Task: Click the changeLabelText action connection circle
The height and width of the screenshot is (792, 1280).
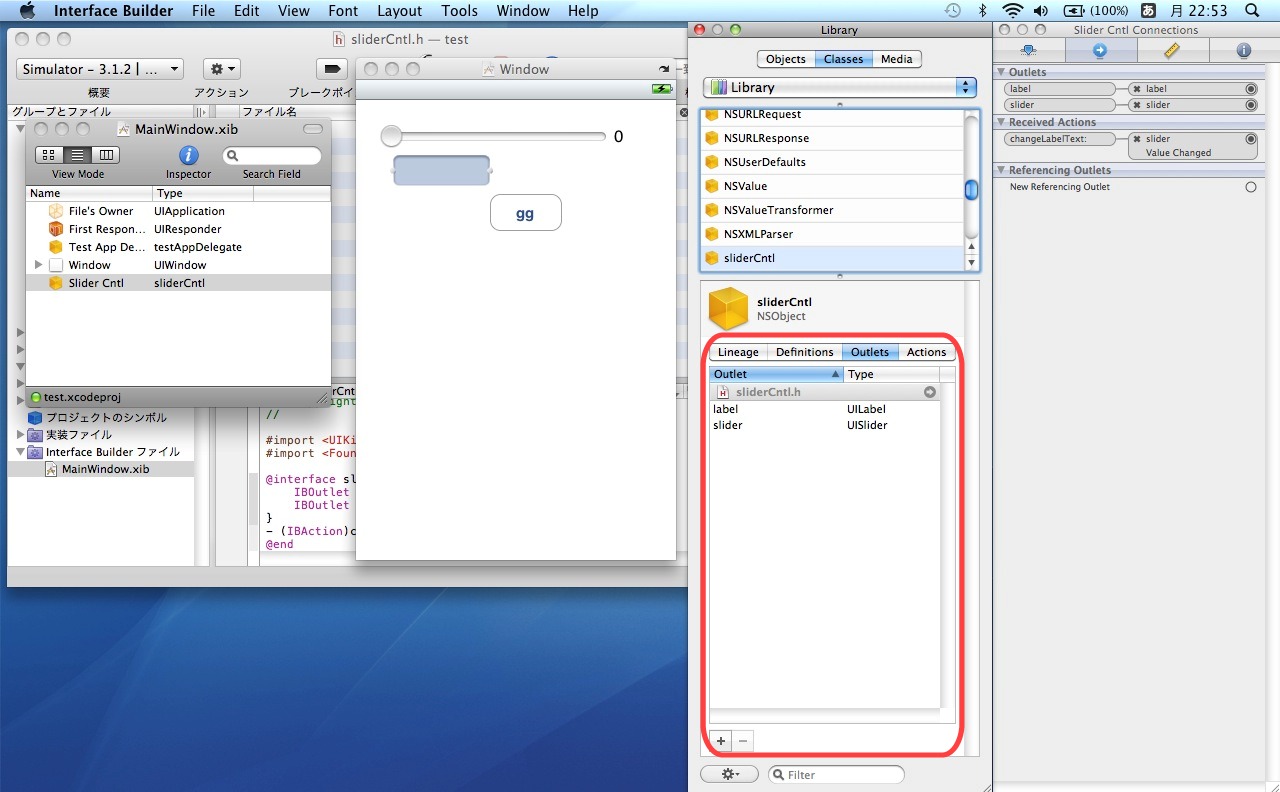Action: (1251, 139)
